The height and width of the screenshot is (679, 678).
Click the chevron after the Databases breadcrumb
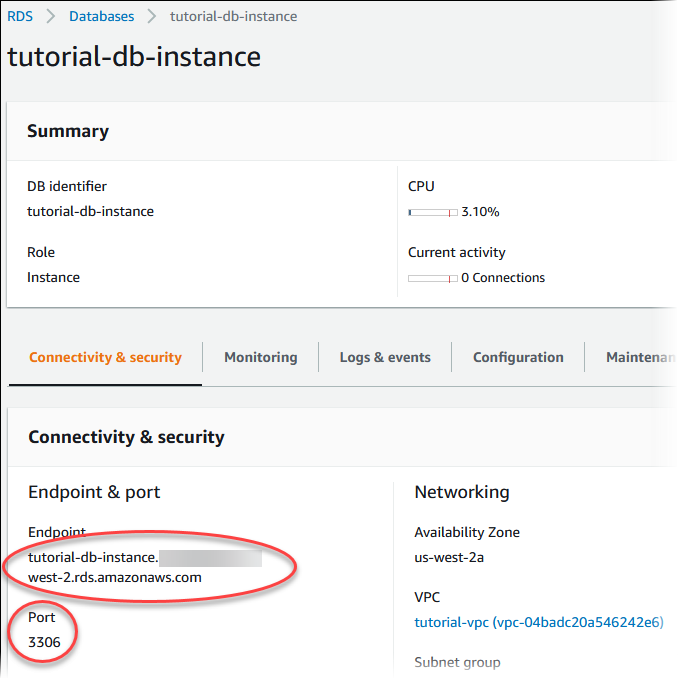(x=152, y=16)
